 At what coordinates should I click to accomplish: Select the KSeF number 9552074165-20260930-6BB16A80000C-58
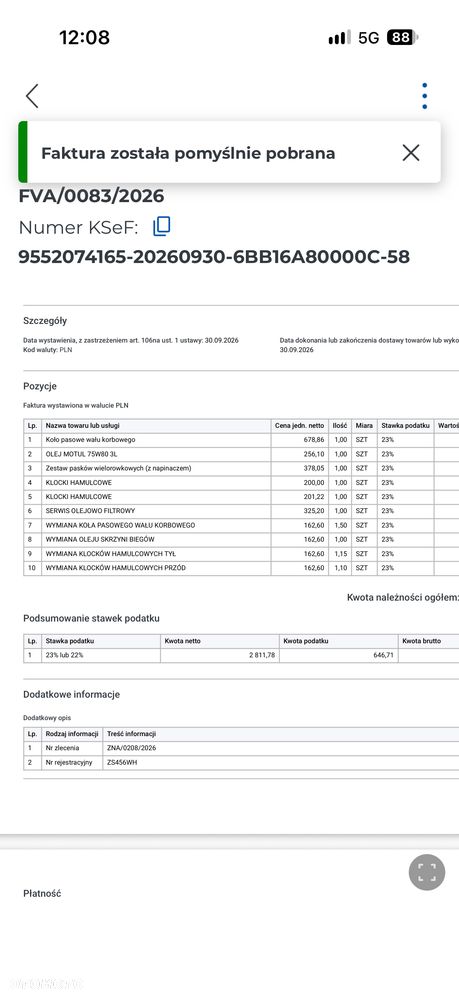(x=214, y=257)
